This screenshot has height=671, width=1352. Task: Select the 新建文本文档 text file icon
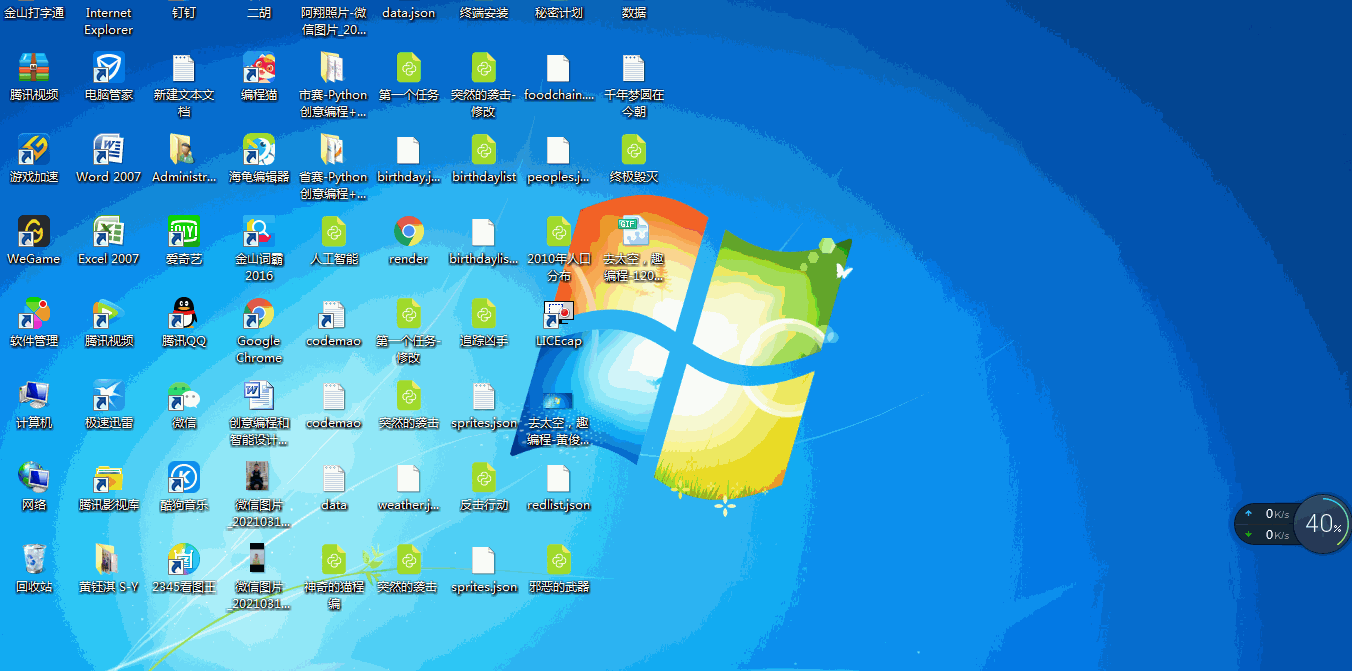click(x=184, y=68)
